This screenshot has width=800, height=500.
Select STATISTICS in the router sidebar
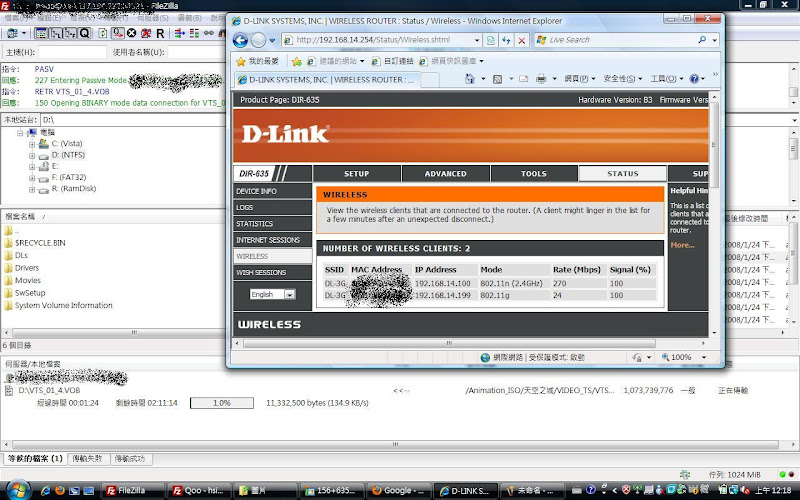(x=255, y=224)
